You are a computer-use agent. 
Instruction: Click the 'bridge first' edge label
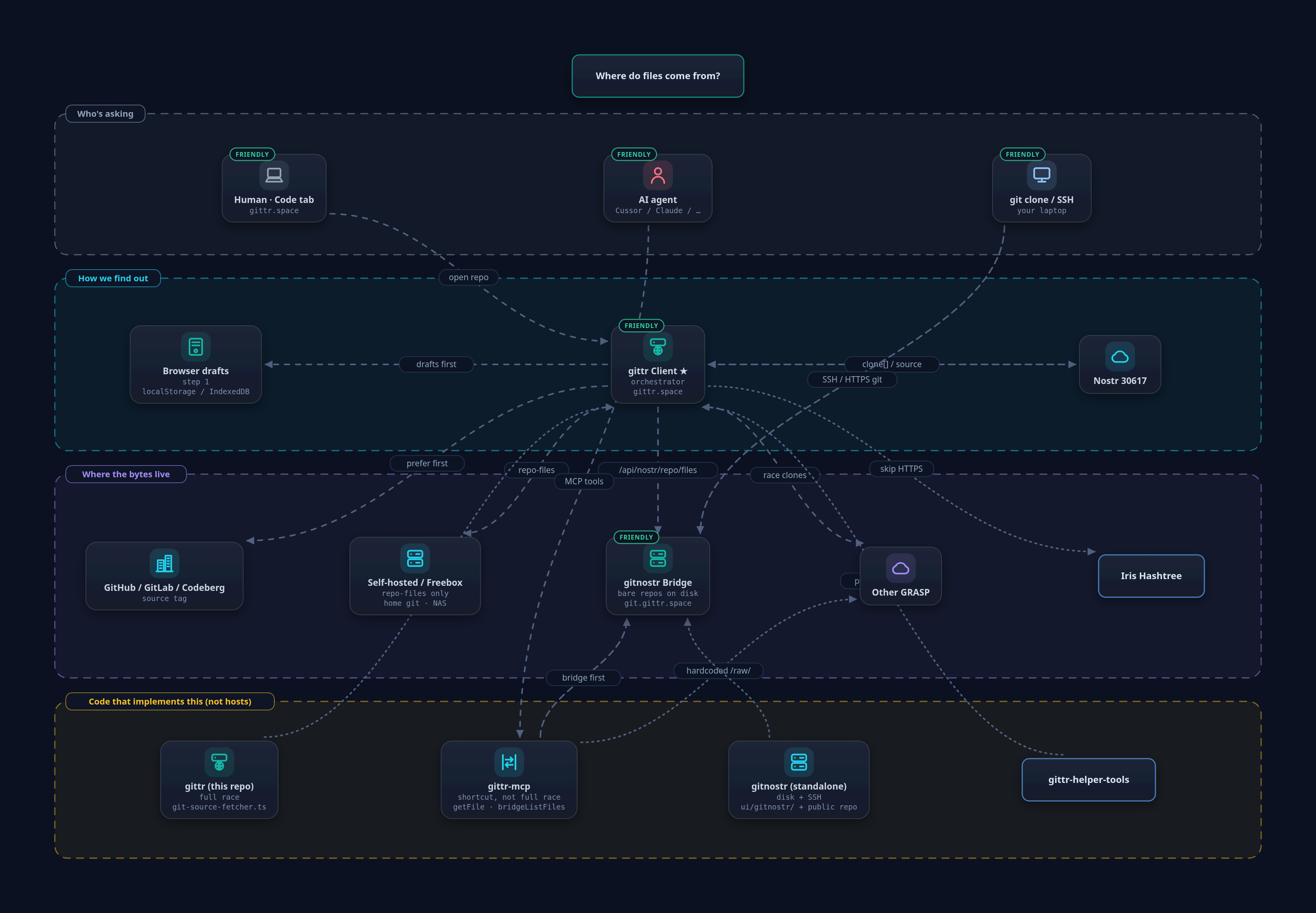click(583, 678)
